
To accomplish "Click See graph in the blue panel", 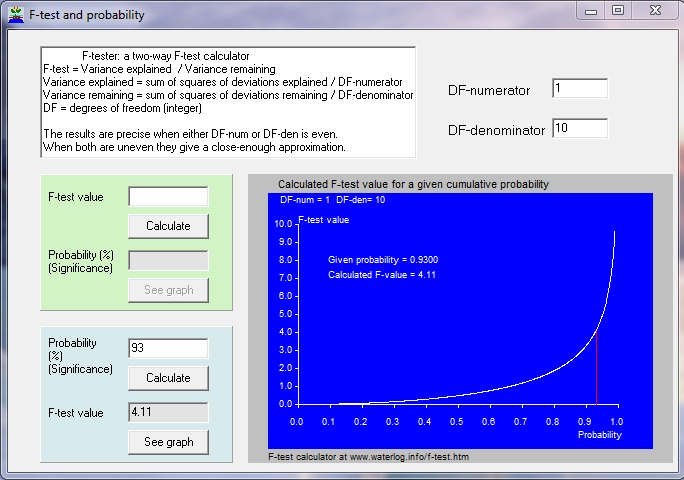I will point(168,442).
